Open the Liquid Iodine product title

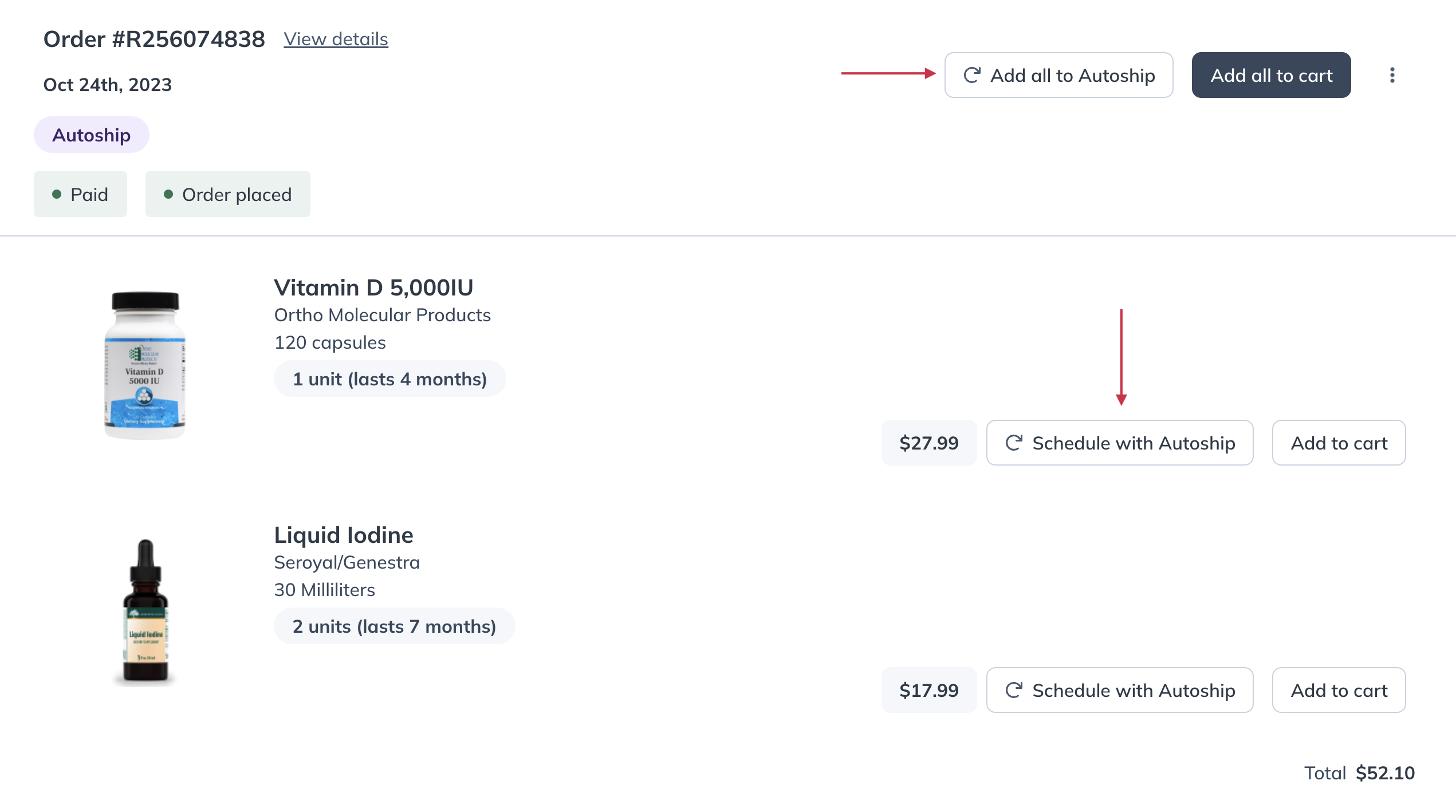[344, 535]
